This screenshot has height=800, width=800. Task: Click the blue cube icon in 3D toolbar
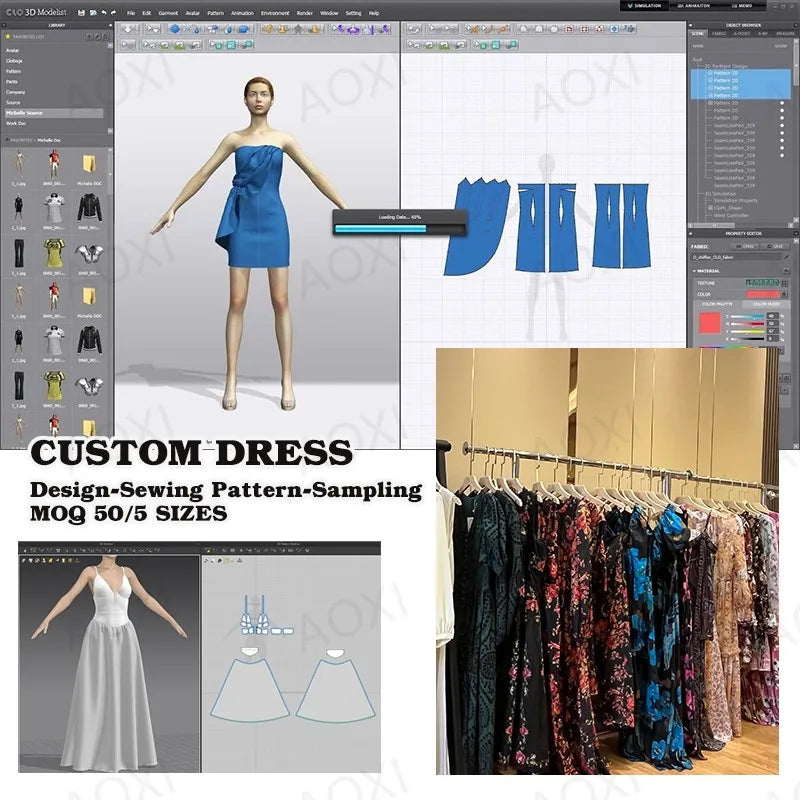tap(174, 29)
